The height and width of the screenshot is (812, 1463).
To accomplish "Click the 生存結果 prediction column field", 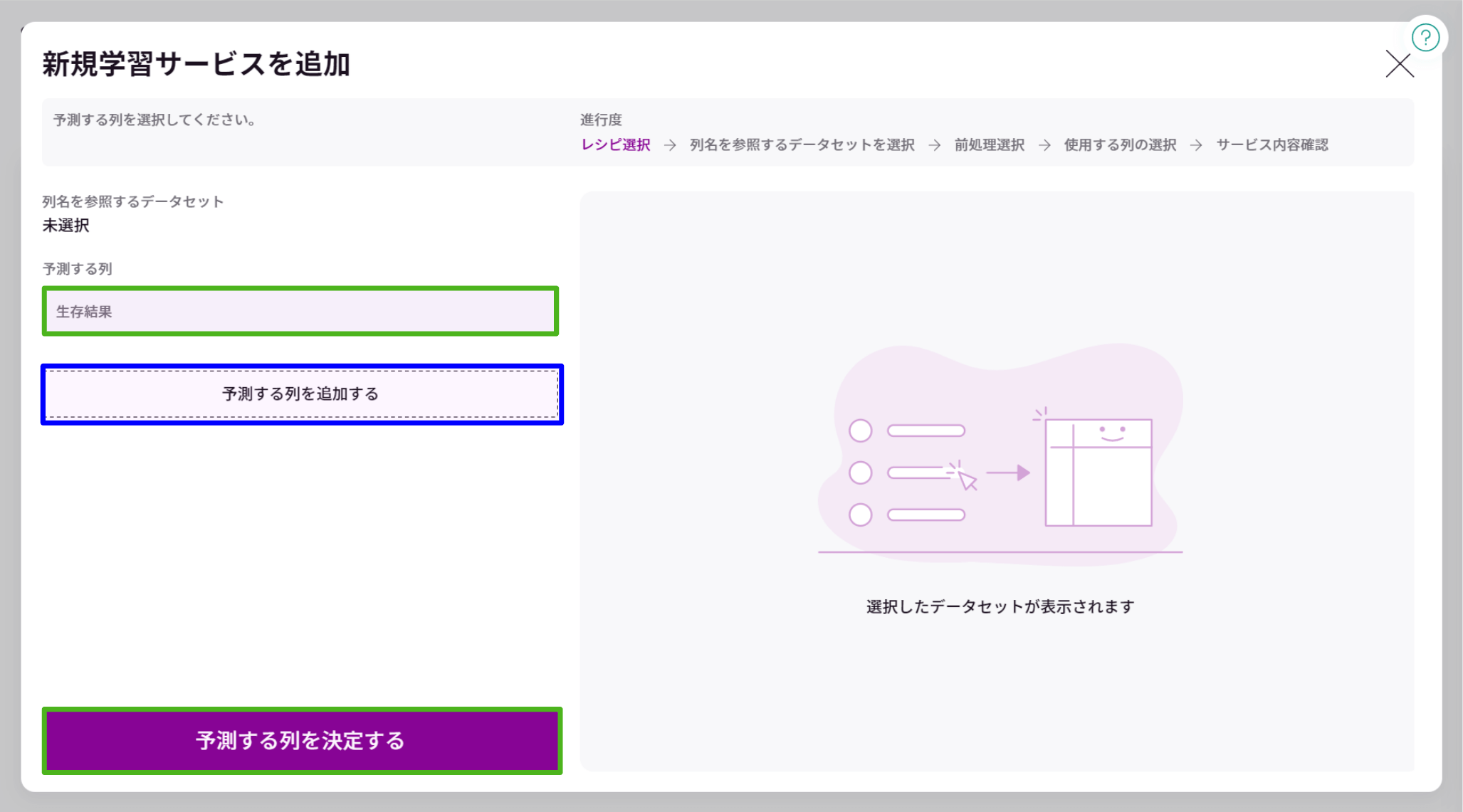I will 301,311.
